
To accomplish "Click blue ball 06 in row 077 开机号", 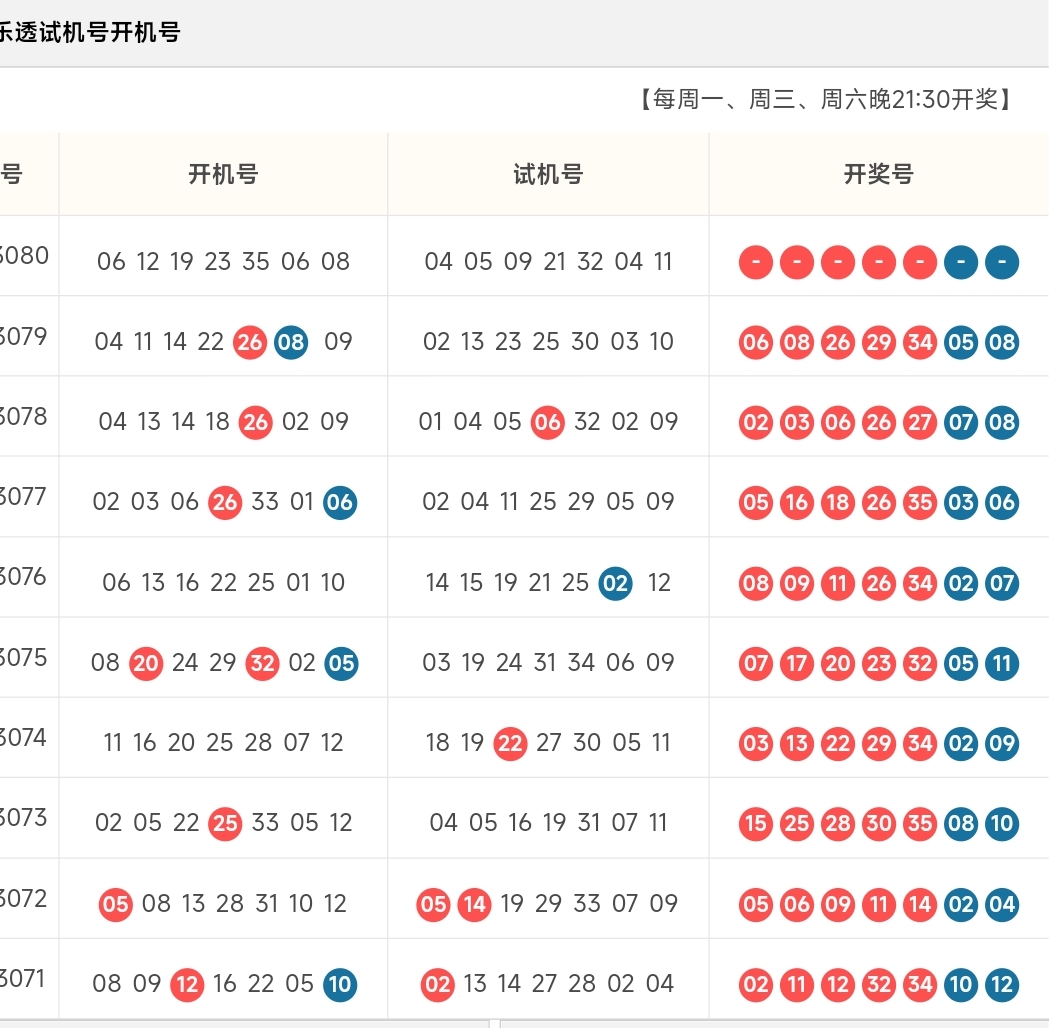I will (339, 502).
